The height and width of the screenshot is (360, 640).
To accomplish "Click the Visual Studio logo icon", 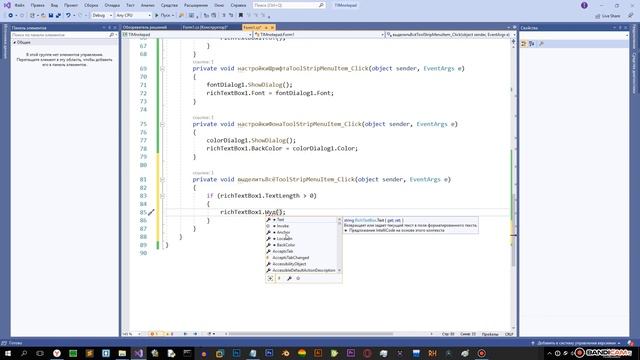I will (x=7, y=5).
